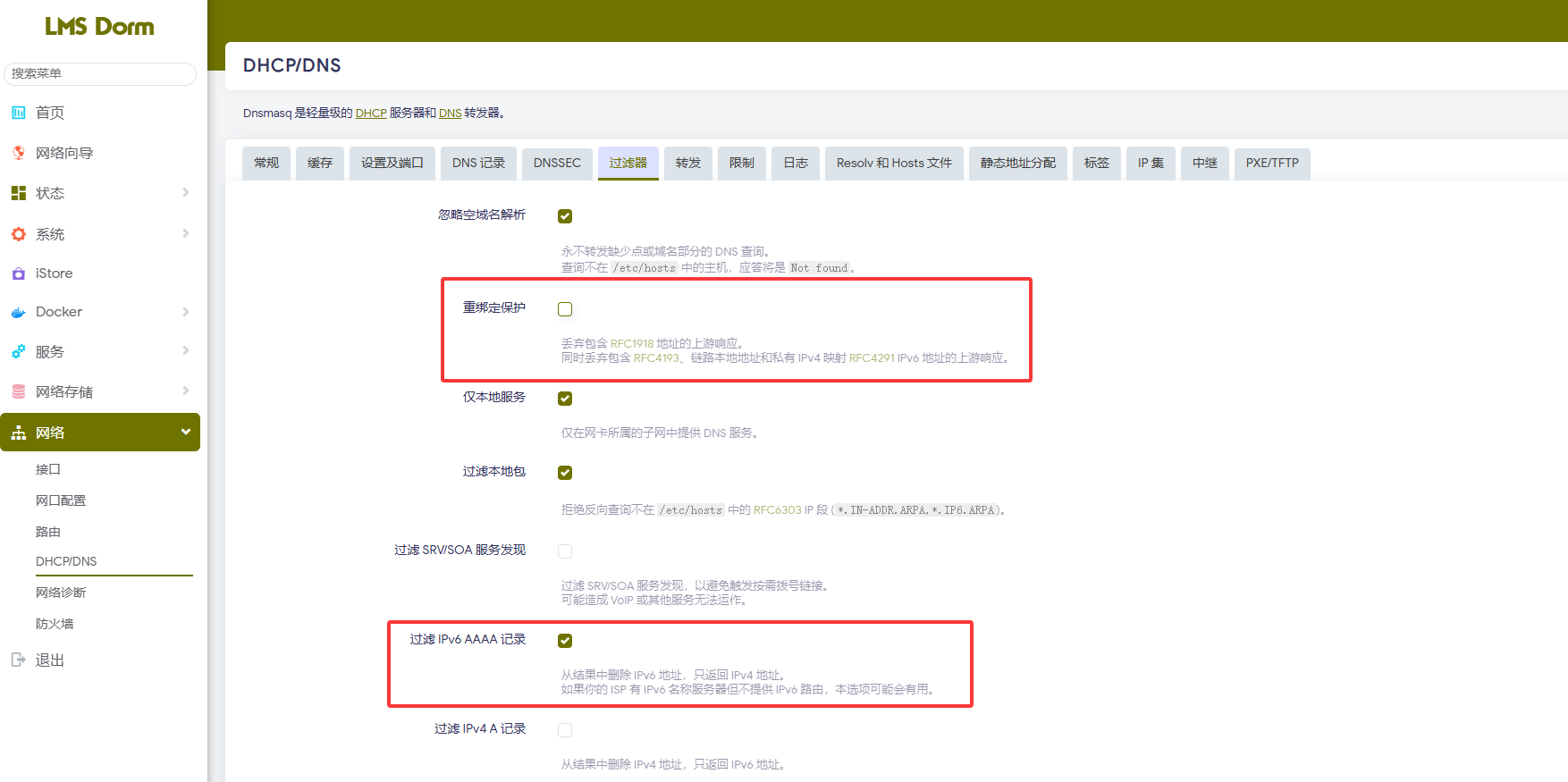Click the 网络向导 wizard icon
1568x782 pixels.
click(18, 153)
